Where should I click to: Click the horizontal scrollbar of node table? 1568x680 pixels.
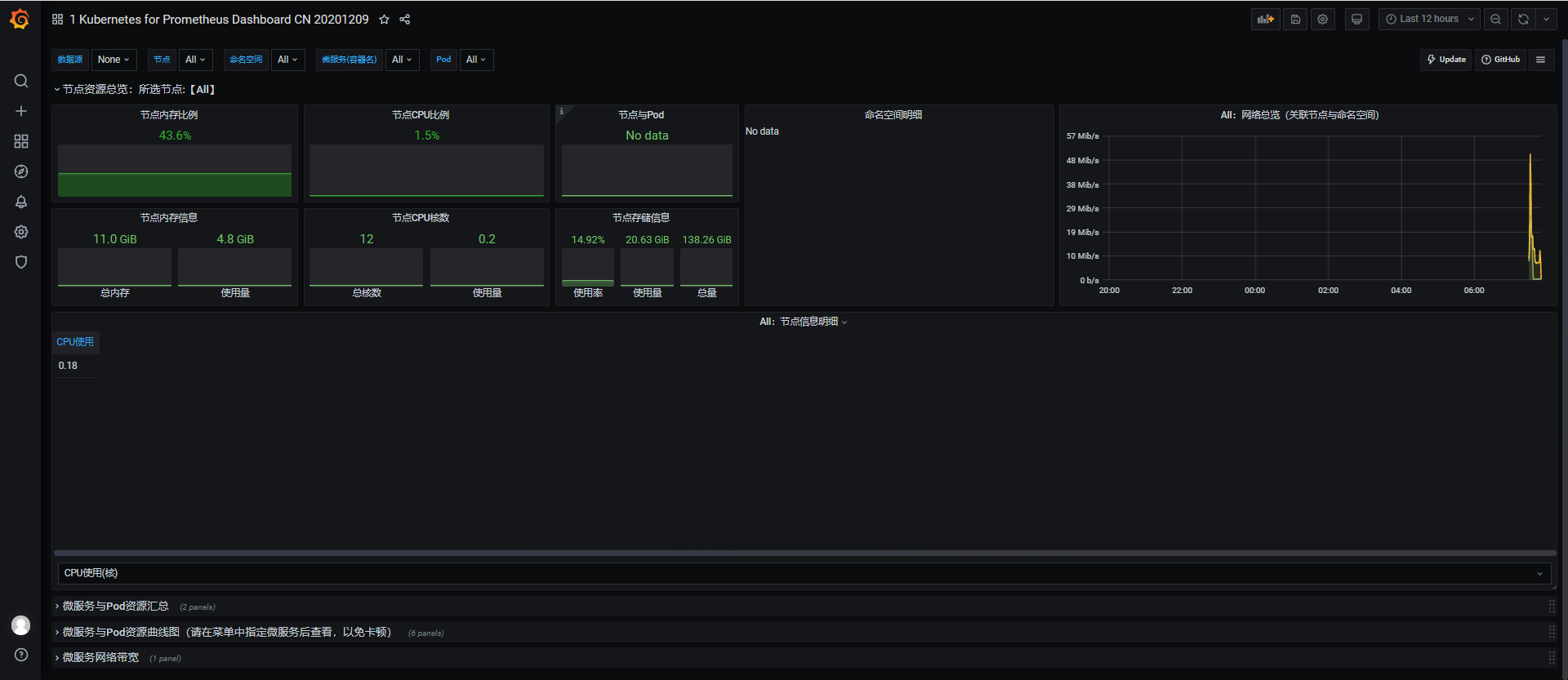pyautogui.click(x=804, y=553)
